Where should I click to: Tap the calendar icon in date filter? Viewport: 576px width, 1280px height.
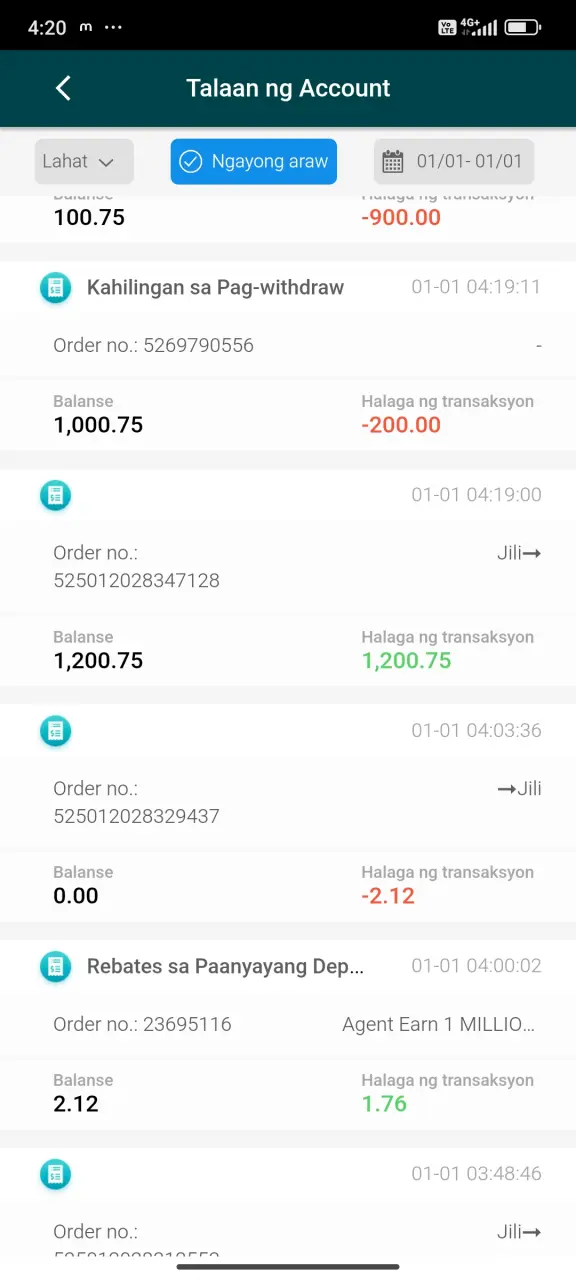click(393, 162)
